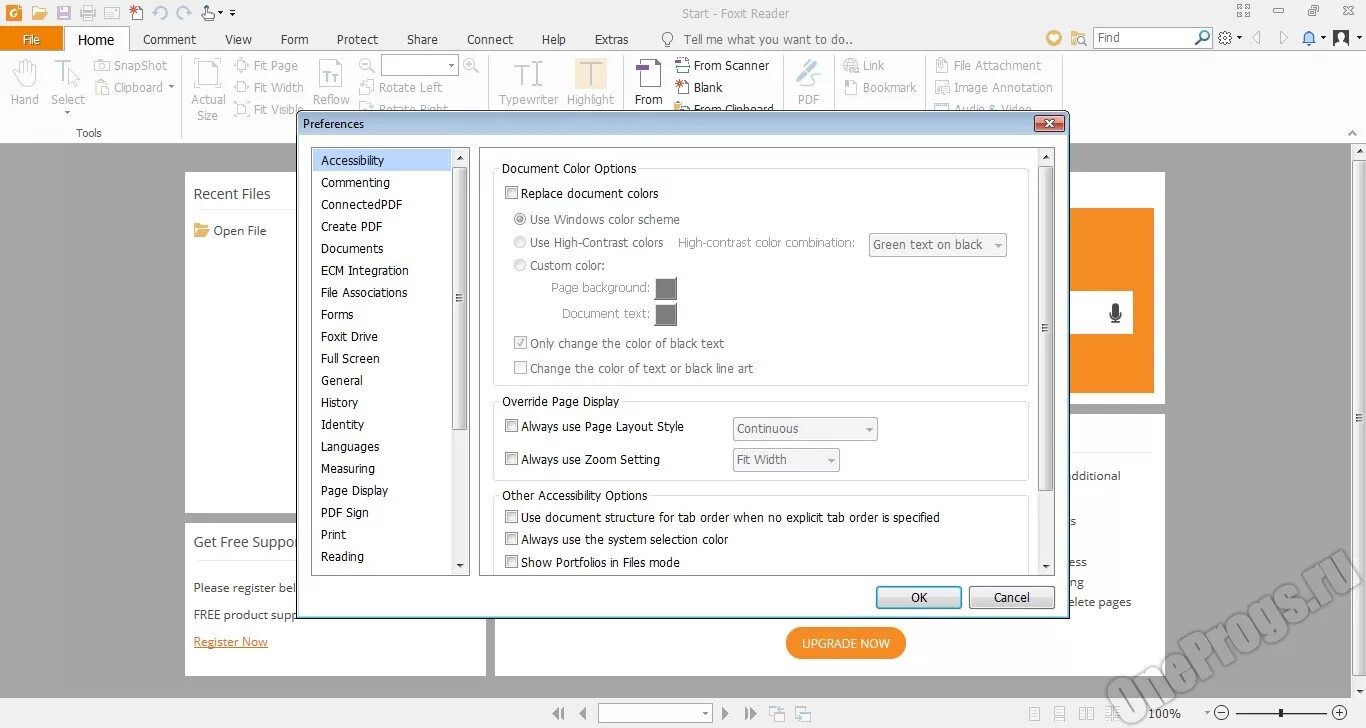Select the Highlight tool icon
1366x728 pixels.
(590, 82)
